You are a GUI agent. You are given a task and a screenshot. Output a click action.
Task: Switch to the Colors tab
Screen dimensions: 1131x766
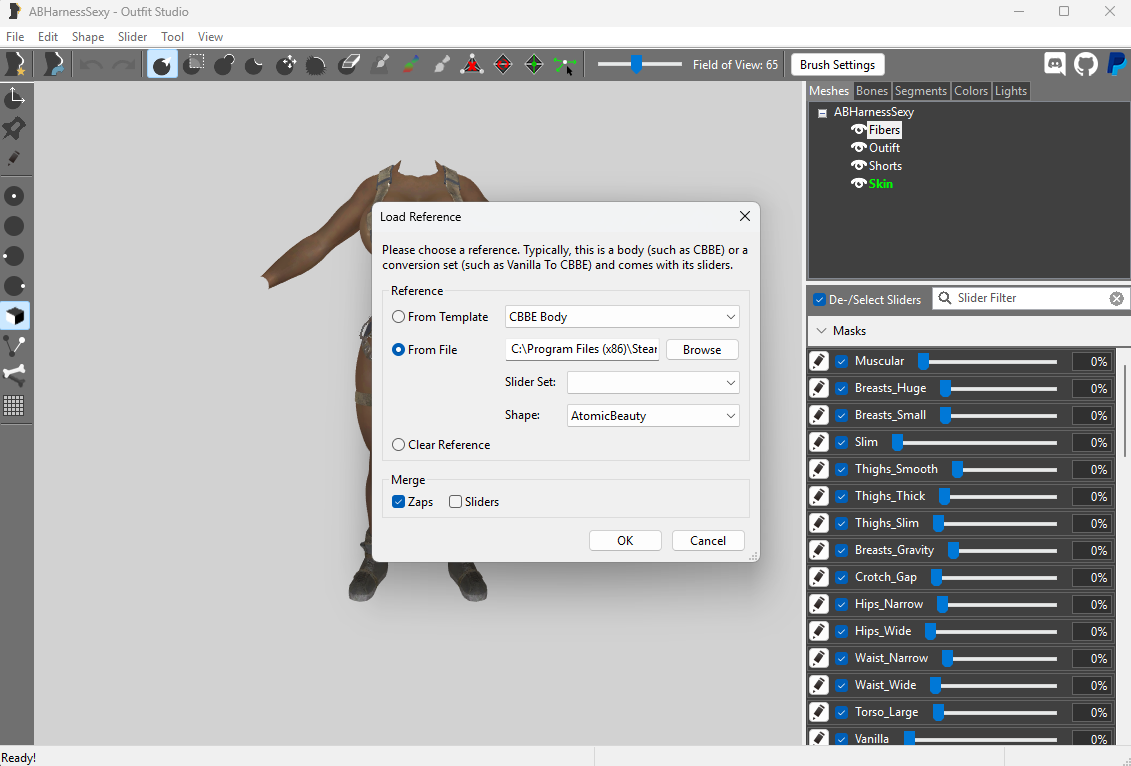tap(971, 91)
